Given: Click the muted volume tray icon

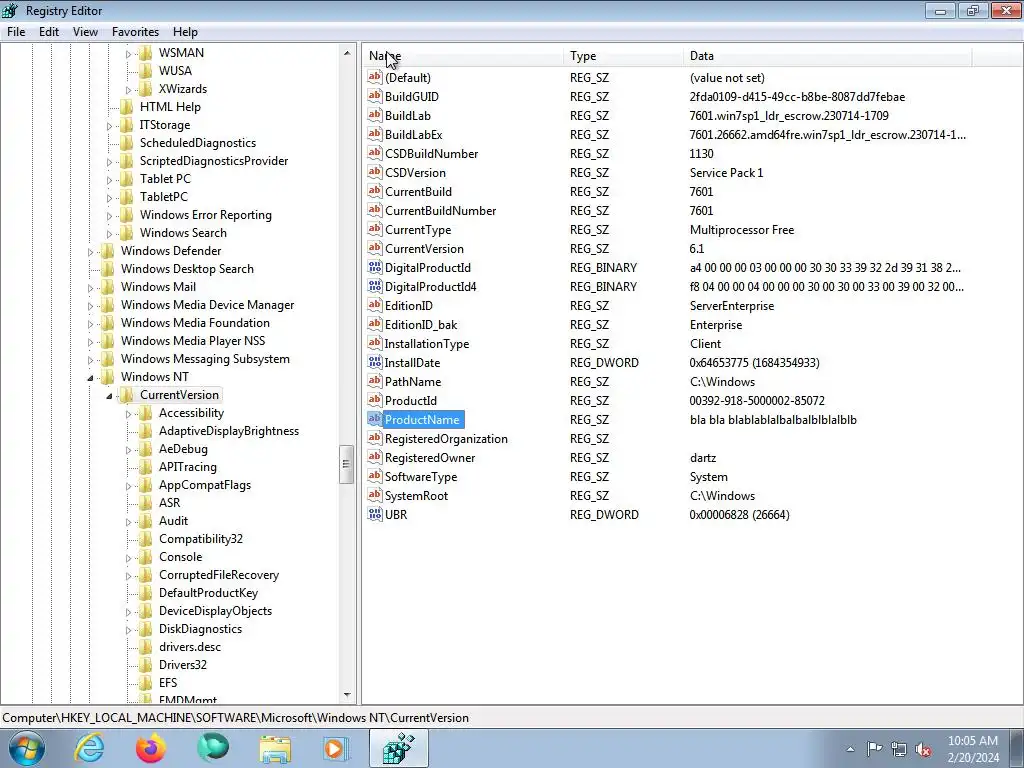Looking at the screenshot, I should [923, 749].
